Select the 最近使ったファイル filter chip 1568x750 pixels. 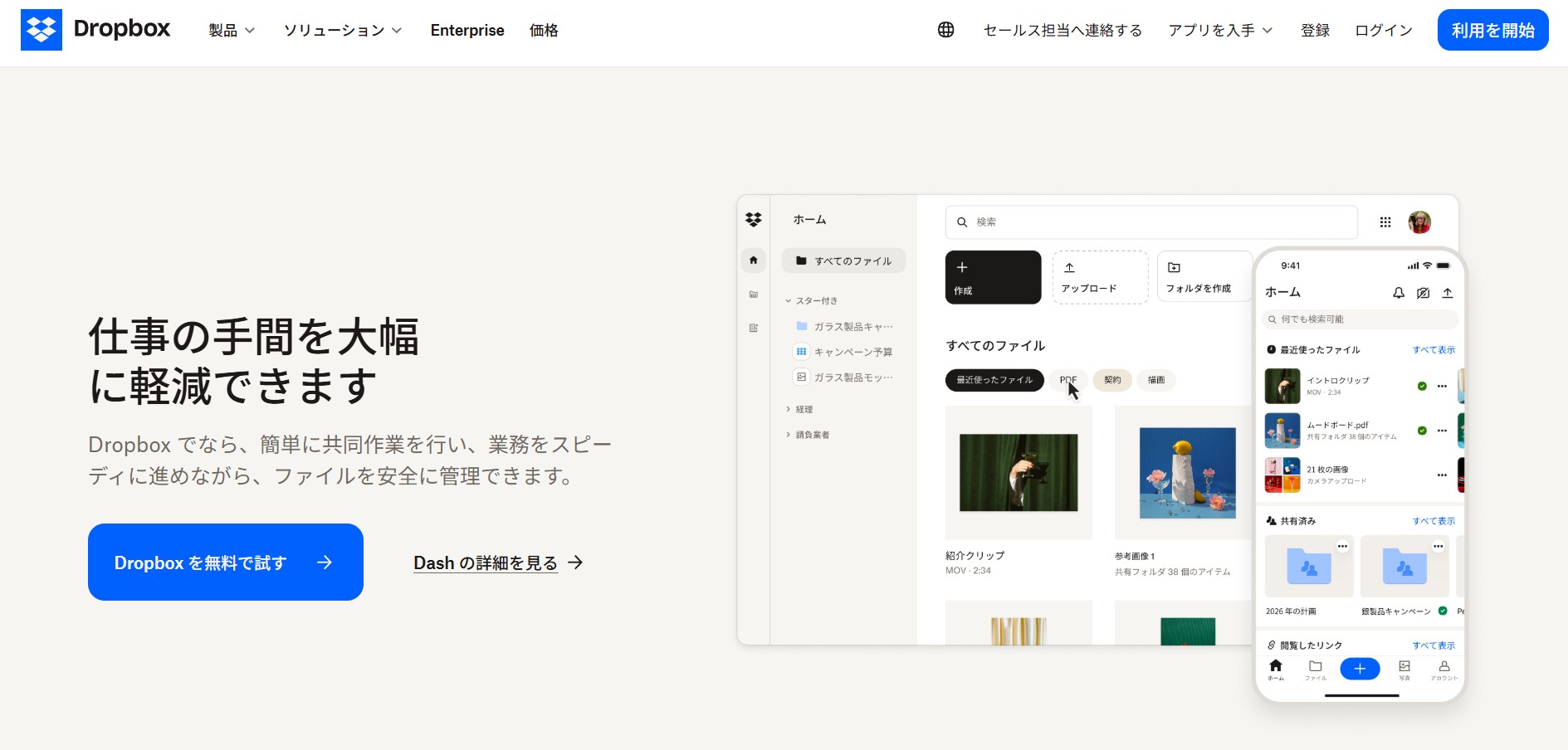tap(994, 380)
